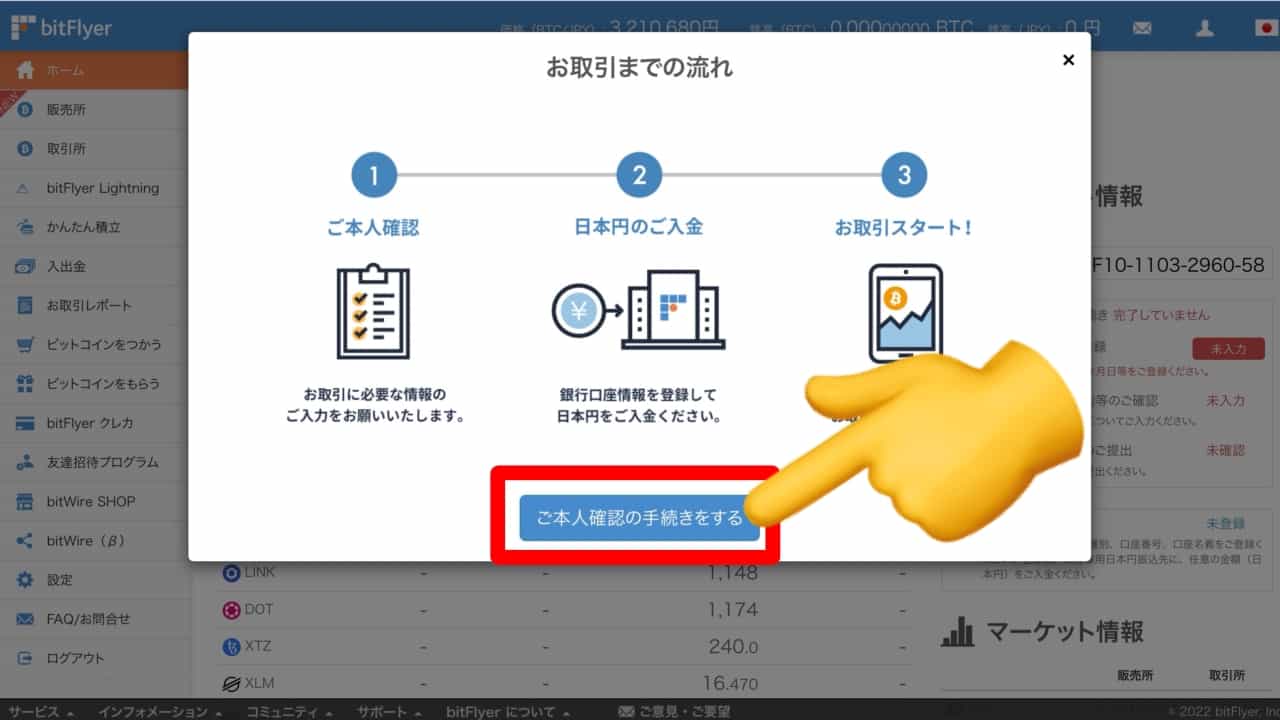Open bitFlyer Lightning in sidebar
The width and height of the screenshot is (1280, 720).
pyautogui.click(x=102, y=188)
